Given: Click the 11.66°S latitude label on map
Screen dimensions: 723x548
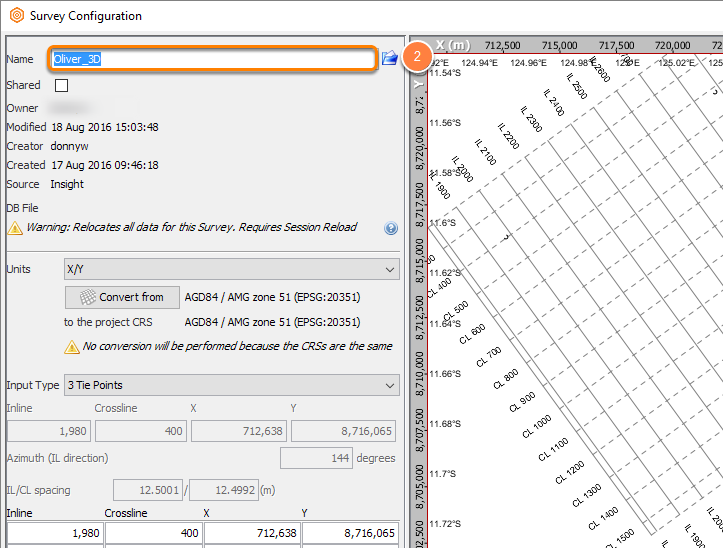Looking at the screenshot, I should 445,374.
